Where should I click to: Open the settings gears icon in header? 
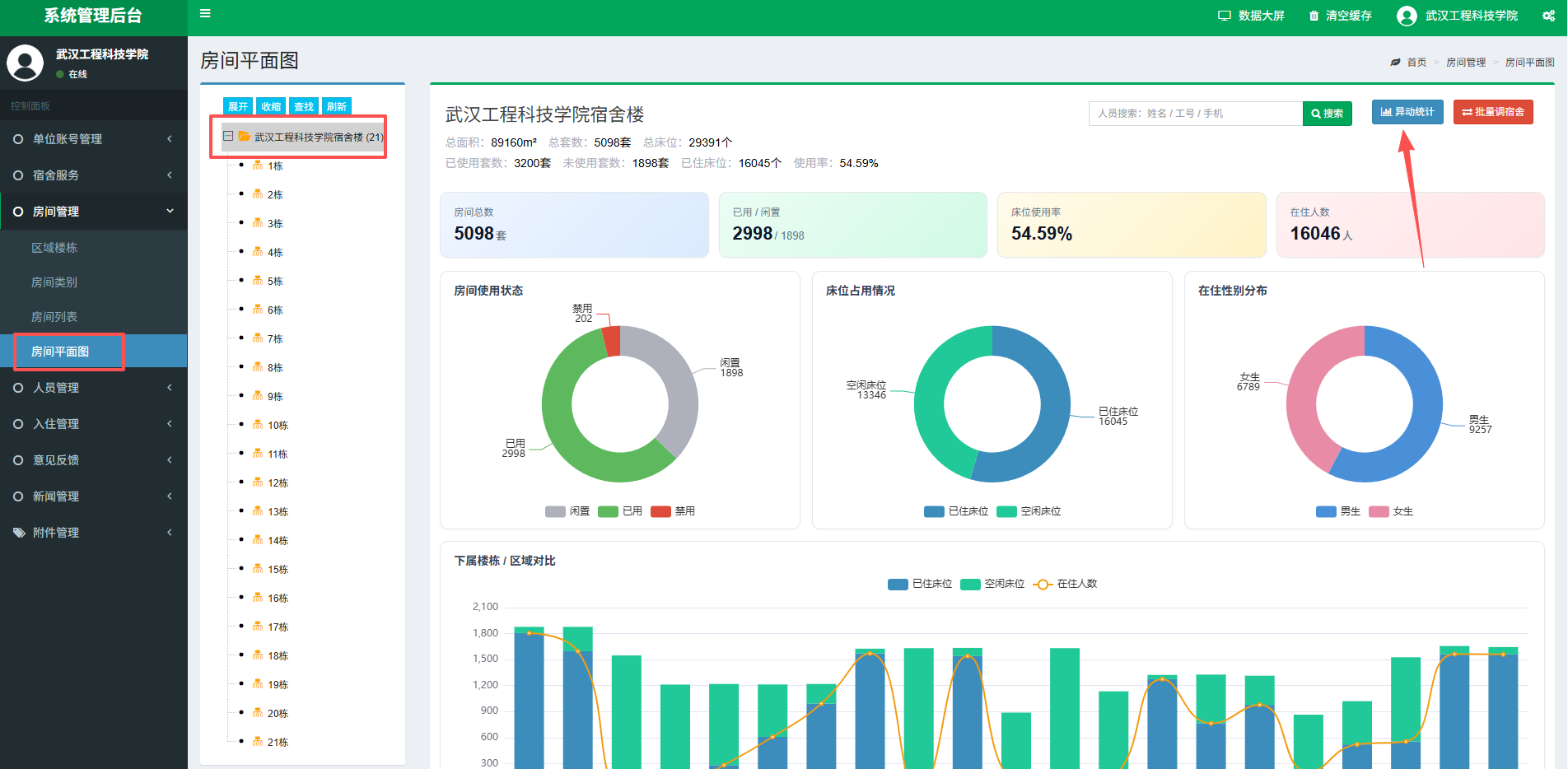pos(1548,16)
